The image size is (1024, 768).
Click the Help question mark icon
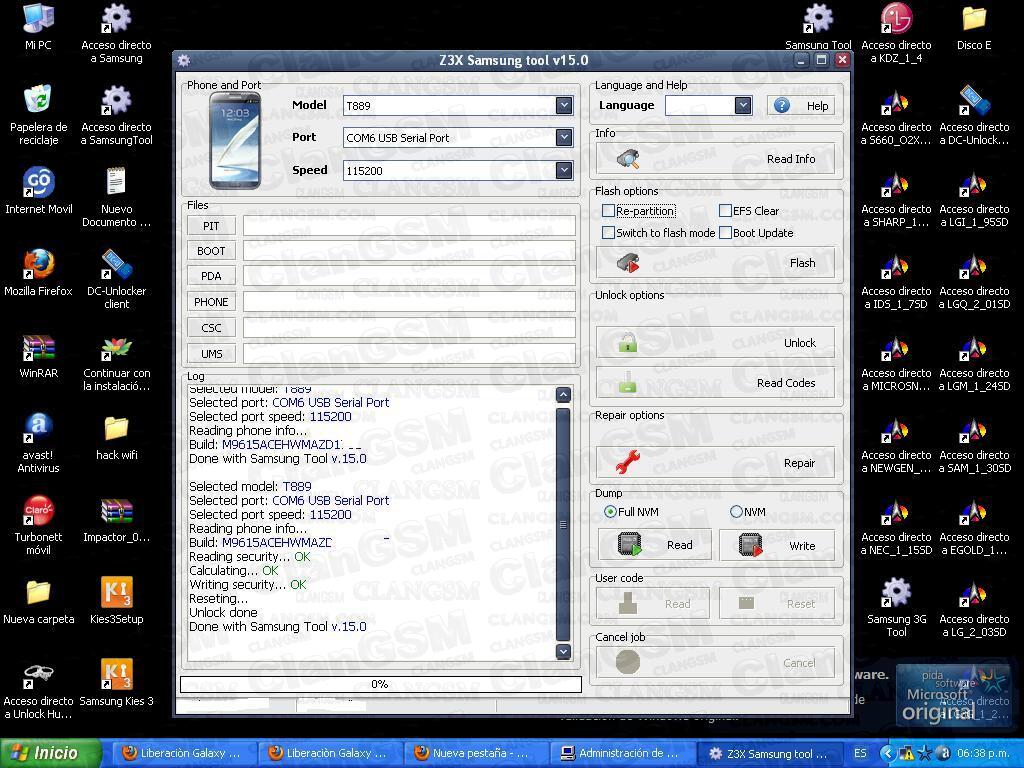[782, 105]
